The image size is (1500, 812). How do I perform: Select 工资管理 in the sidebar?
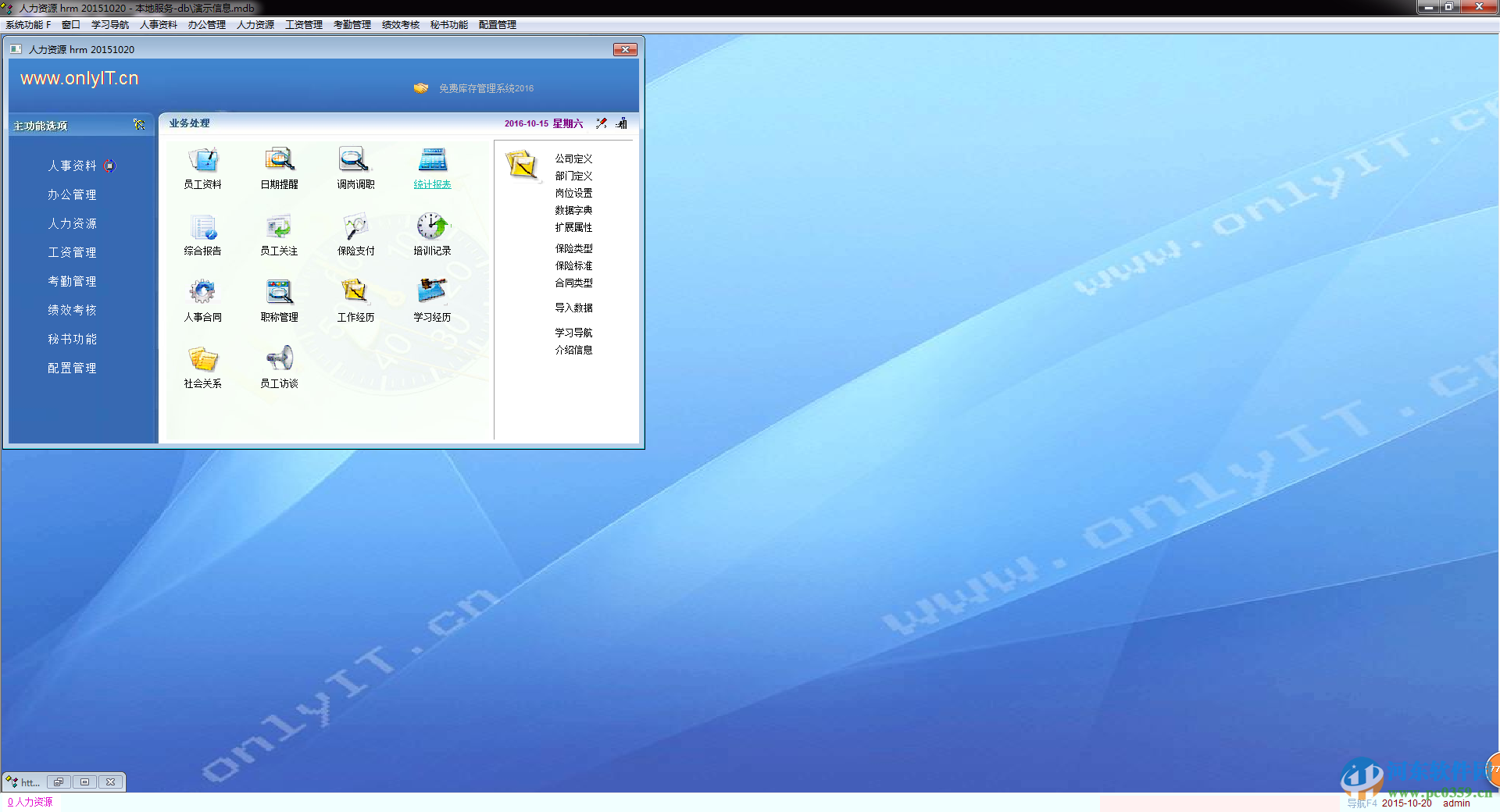coord(73,252)
